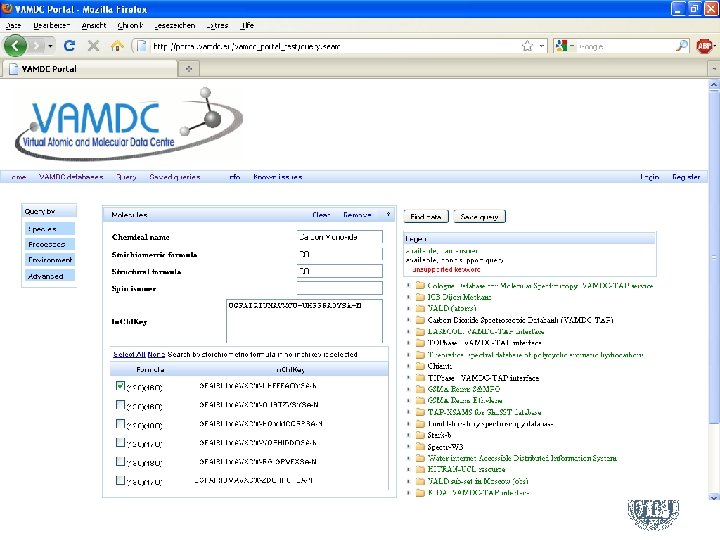Click the search engine icon in the search box
The width and height of the screenshot is (720, 540).
point(561,46)
